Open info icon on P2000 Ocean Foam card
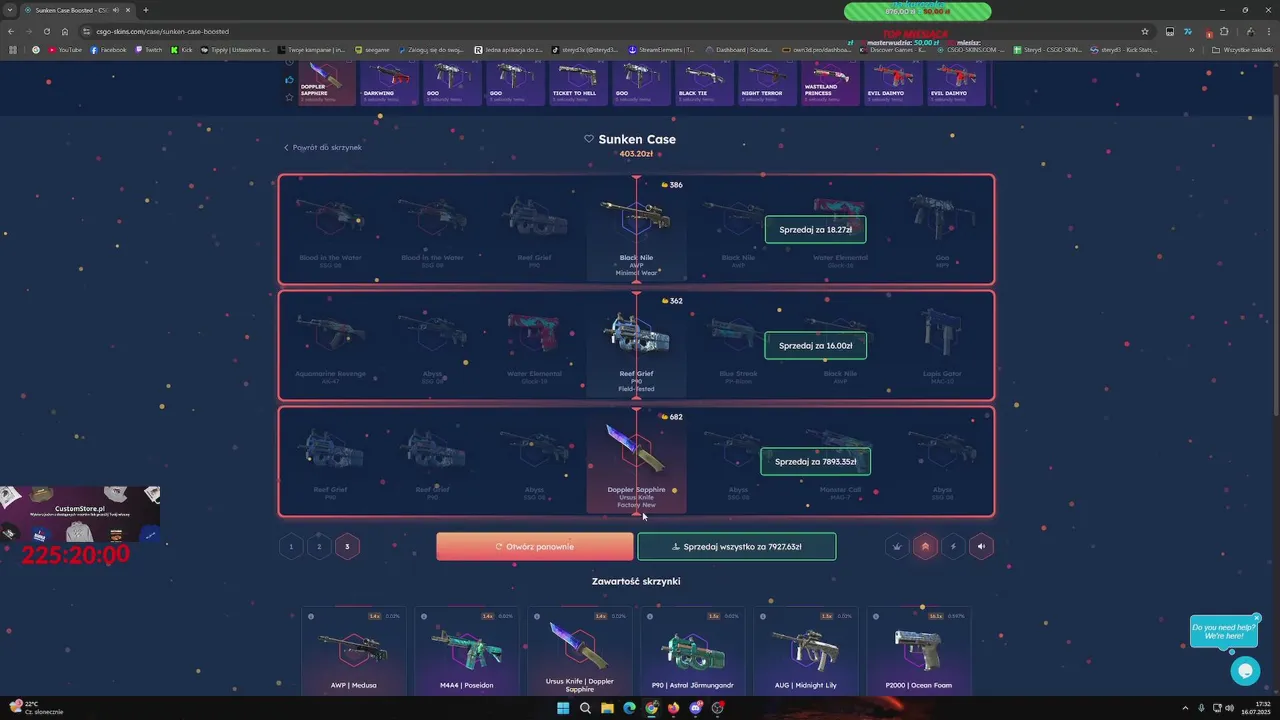This screenshot has width=1280, height=720. [x=876, y=616]
